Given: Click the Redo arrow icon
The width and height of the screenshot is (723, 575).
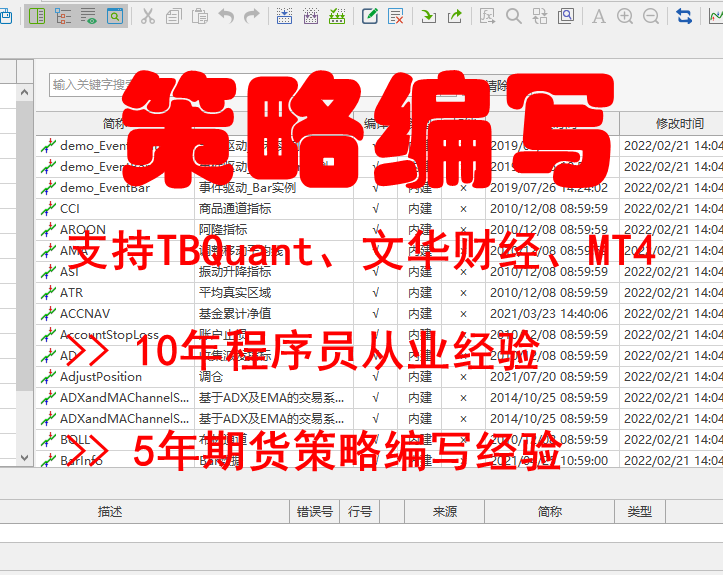Looking at the screenshot, I should [x=252, y=16].
